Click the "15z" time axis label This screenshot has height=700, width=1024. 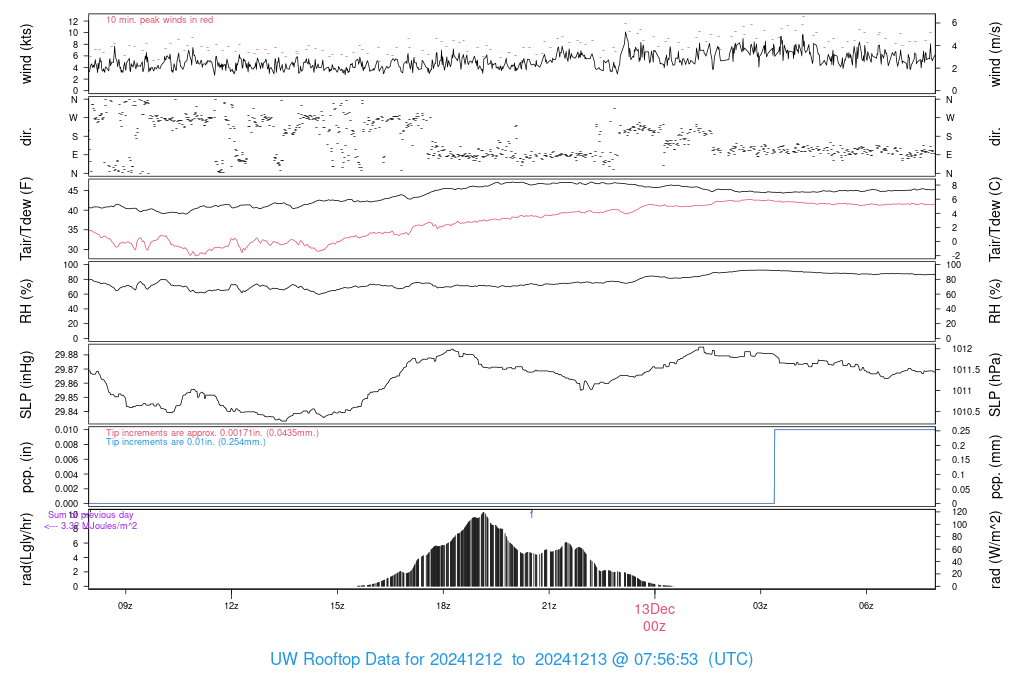click(337, 606)
